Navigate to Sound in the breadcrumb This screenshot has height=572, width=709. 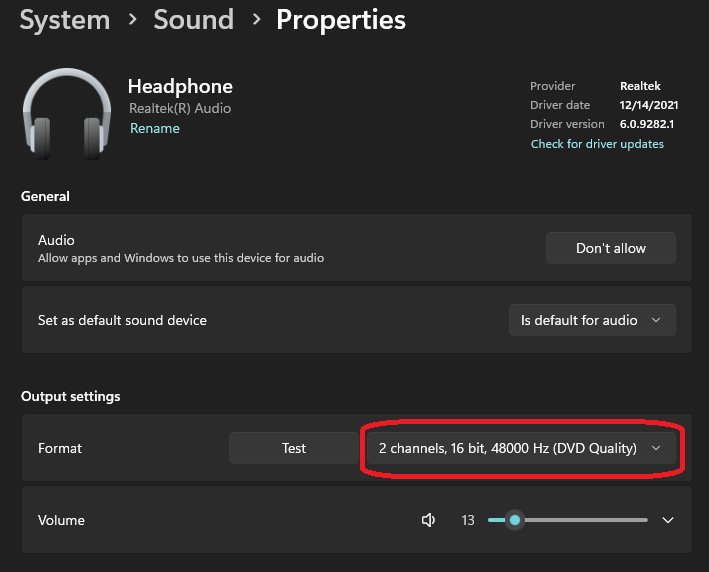click(192, 20)
